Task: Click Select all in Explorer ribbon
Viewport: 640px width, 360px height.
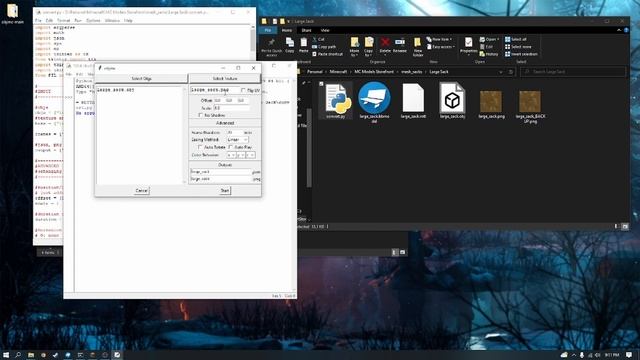Action: click(516, 39)
